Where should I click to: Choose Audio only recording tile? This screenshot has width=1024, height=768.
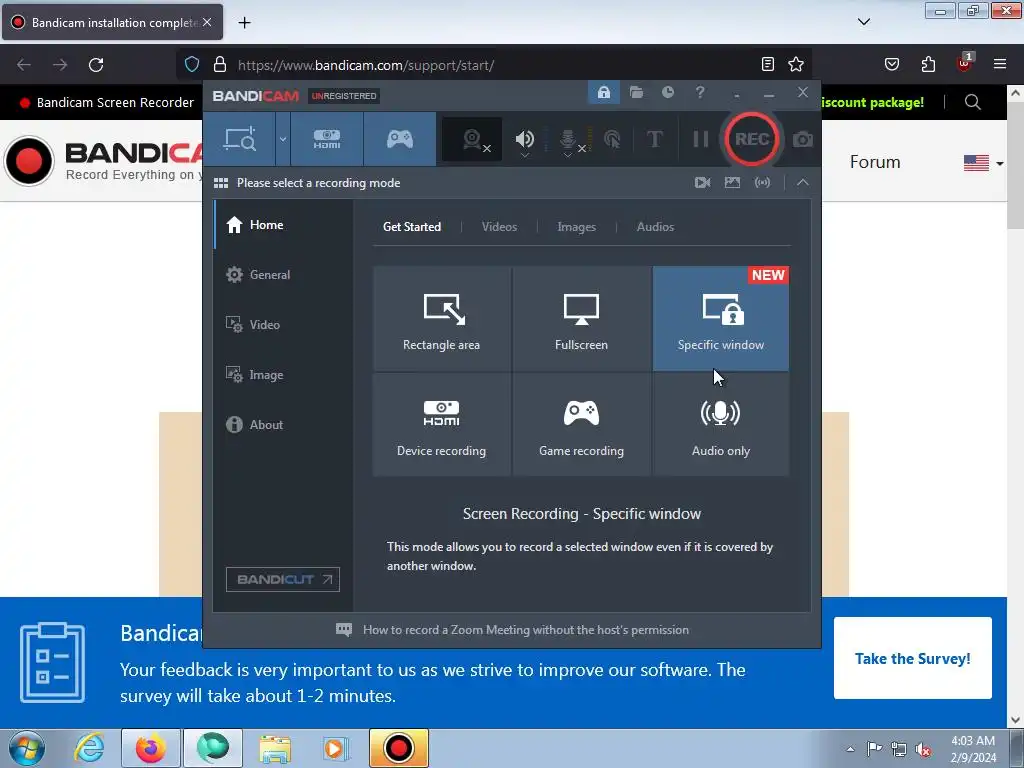(x=720, y=424)
